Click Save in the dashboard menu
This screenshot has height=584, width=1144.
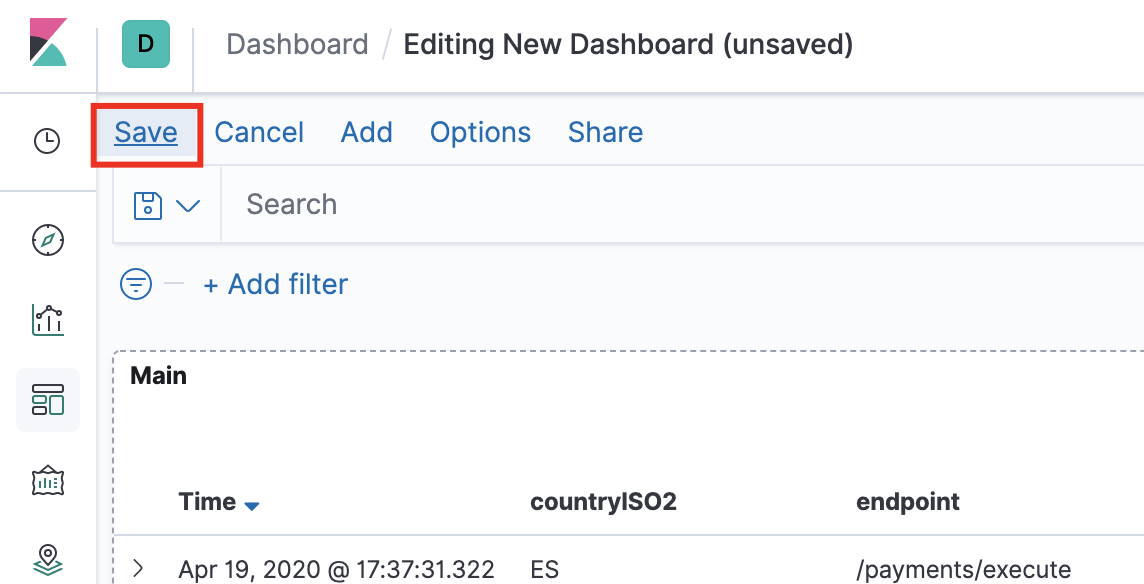(x=146, y=133)
